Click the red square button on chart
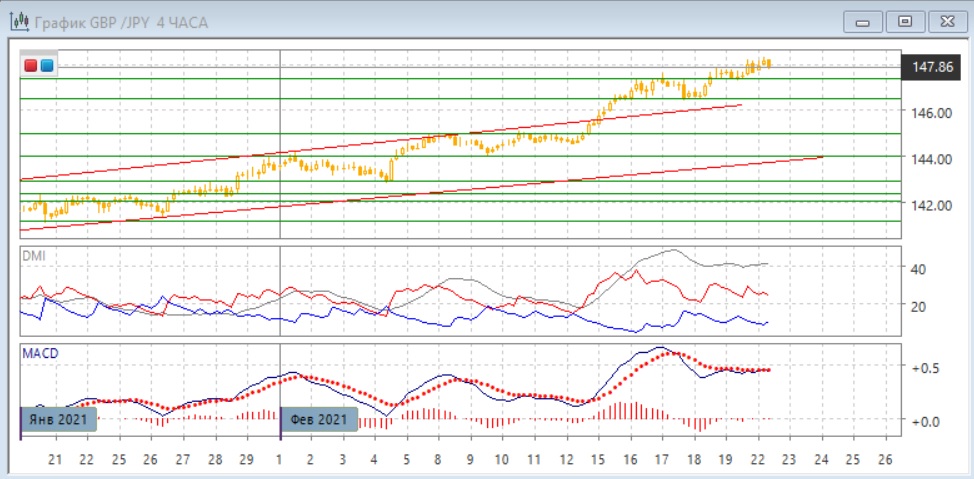 click(x=31, y=66)
